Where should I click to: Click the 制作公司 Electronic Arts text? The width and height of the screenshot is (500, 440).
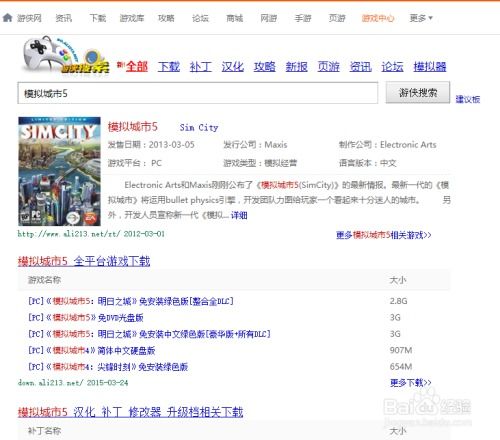click(x=388, y=145)
